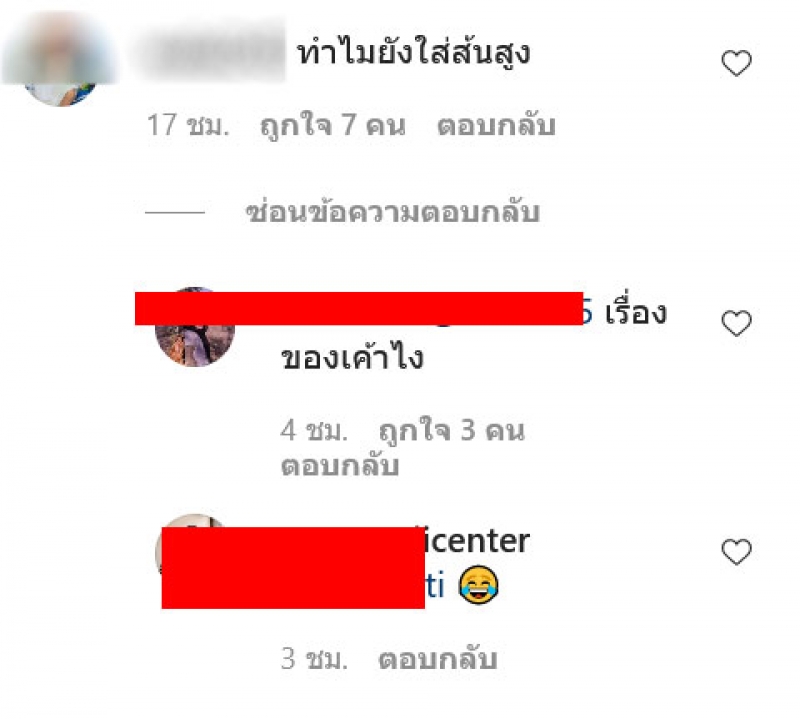Open the "ถูกใจ 7 คน" likes list
This screenshot has height=719, width=800.
[x=333, y=126]
